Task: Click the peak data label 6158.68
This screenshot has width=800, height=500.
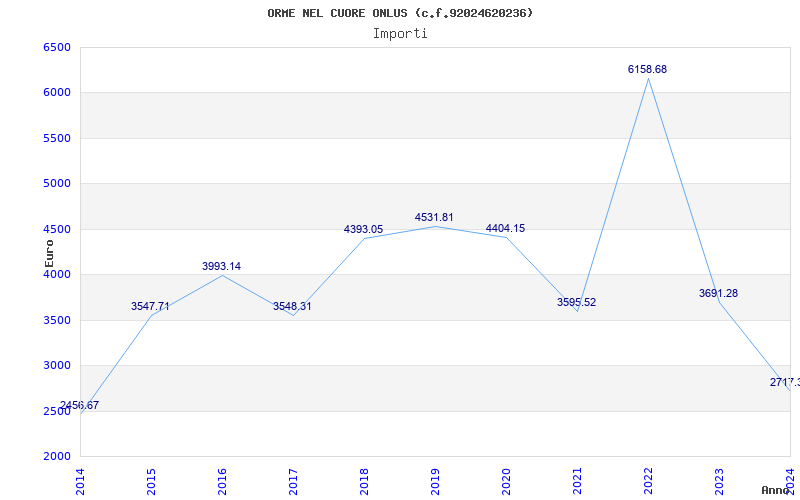Action: (x=647, y=69)
